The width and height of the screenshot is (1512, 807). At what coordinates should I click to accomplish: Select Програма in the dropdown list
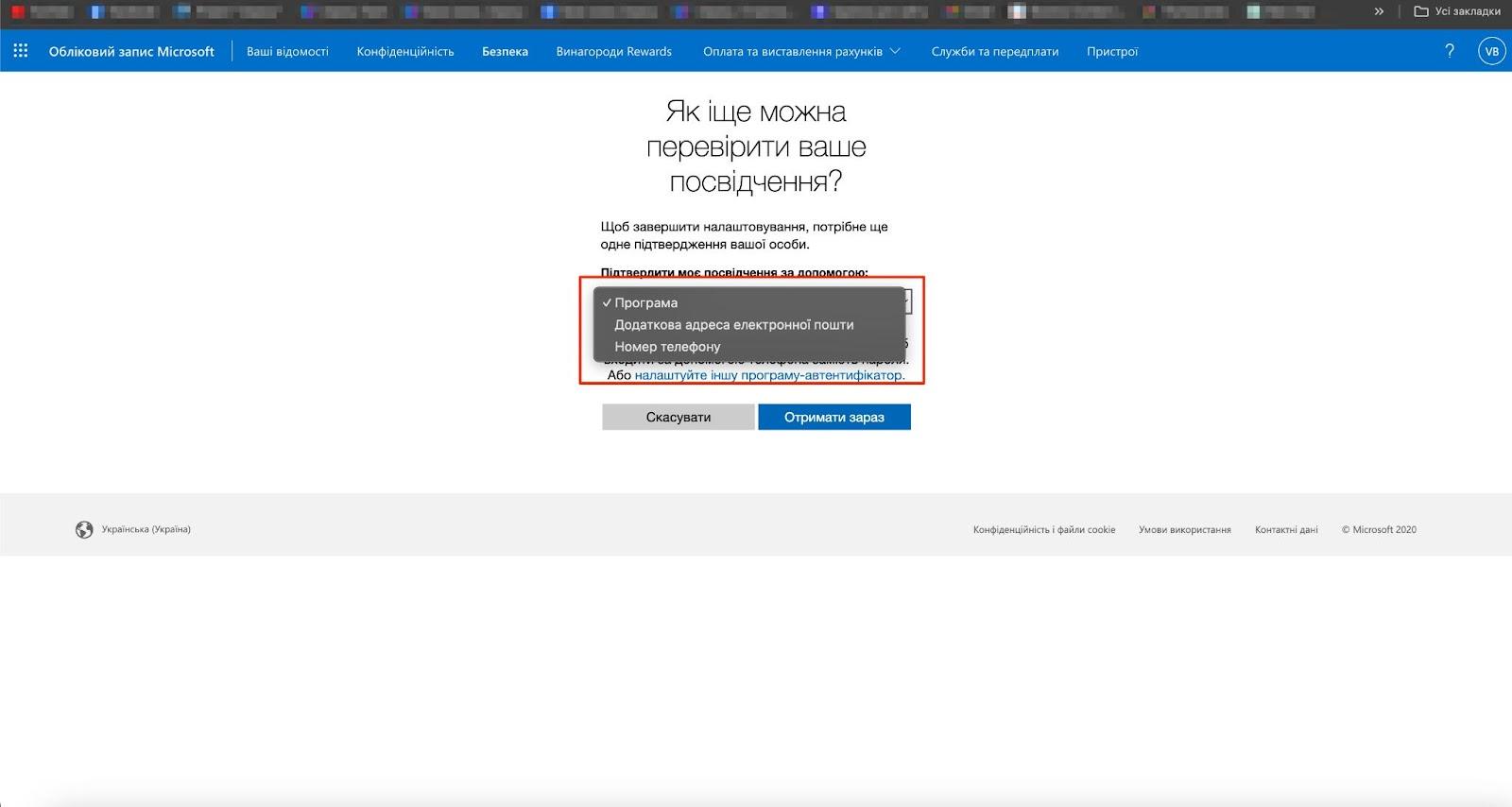pos(646,302)
